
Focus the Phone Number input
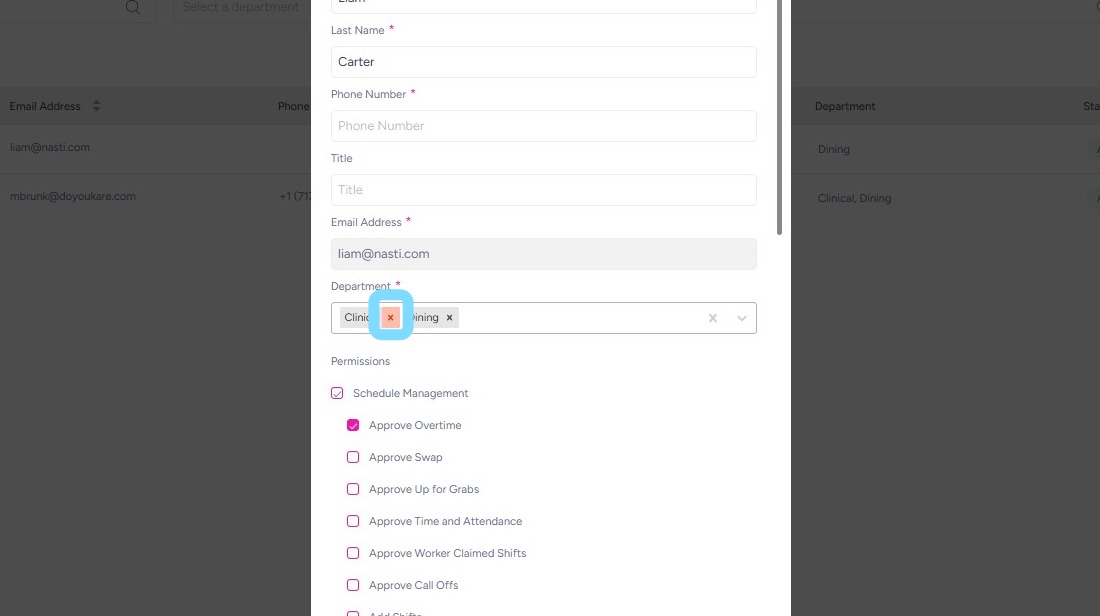point(543,126)
